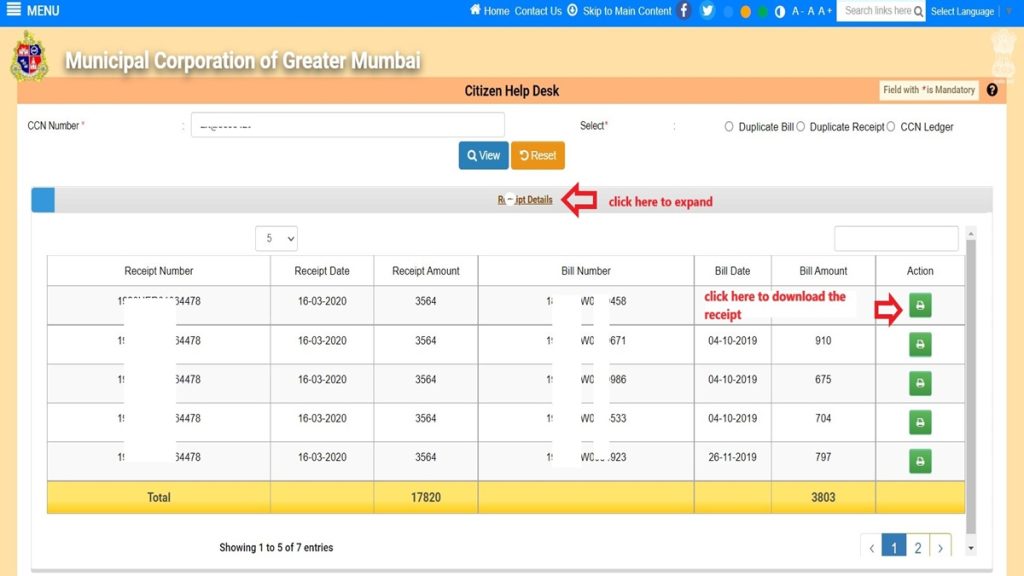Click the print receipt icon on first row
The height and width of the screenshot is (576, 1024).
coord(919,307)
